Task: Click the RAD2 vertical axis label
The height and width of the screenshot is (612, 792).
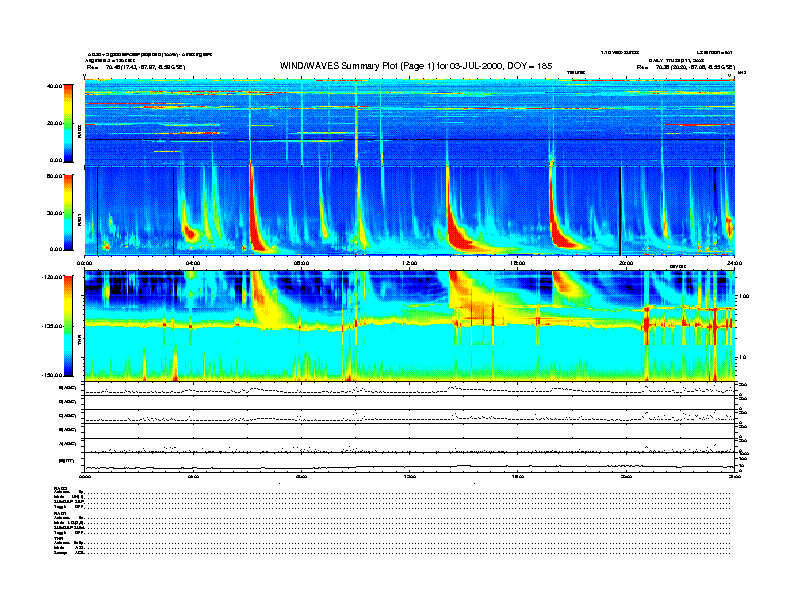Action: [x=79, y=132]
